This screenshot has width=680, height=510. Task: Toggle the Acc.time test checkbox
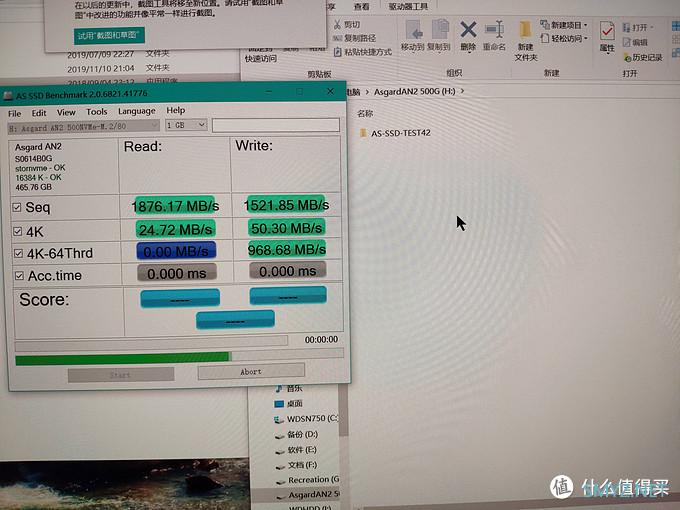tap(19, 275)
